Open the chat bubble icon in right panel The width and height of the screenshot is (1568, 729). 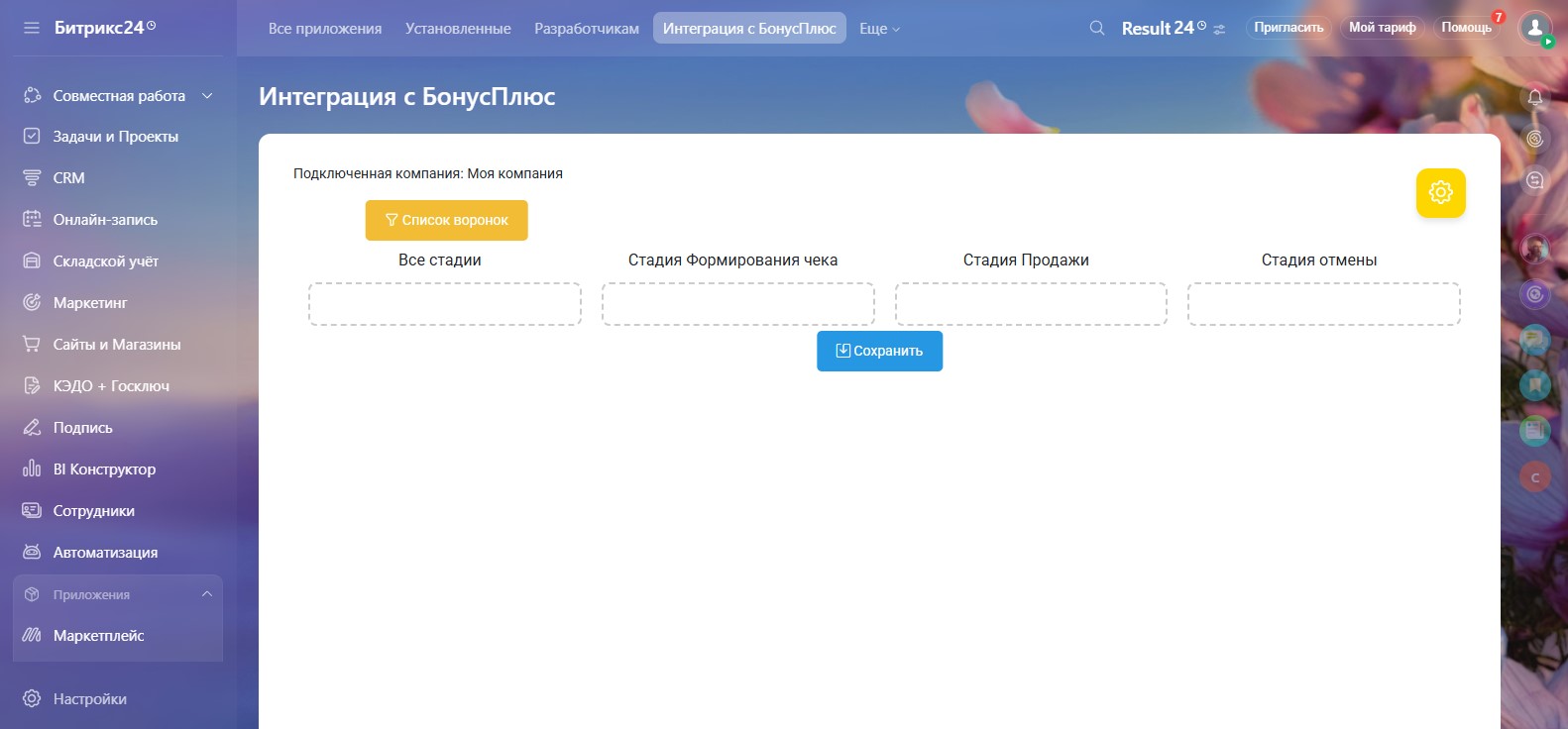(x=1535, y=180)
